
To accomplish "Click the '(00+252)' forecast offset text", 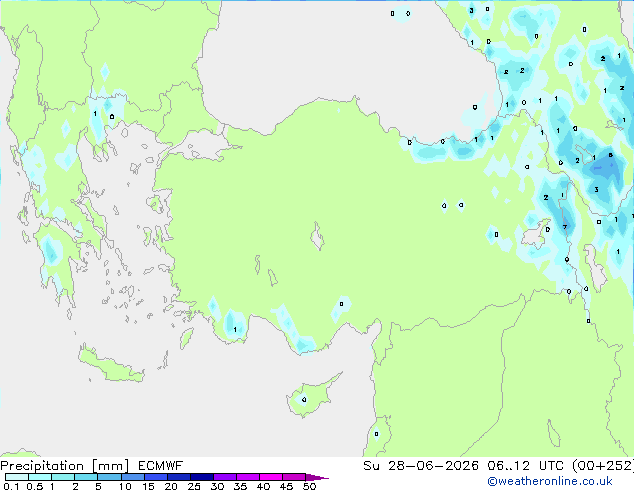I will (603, 466).
